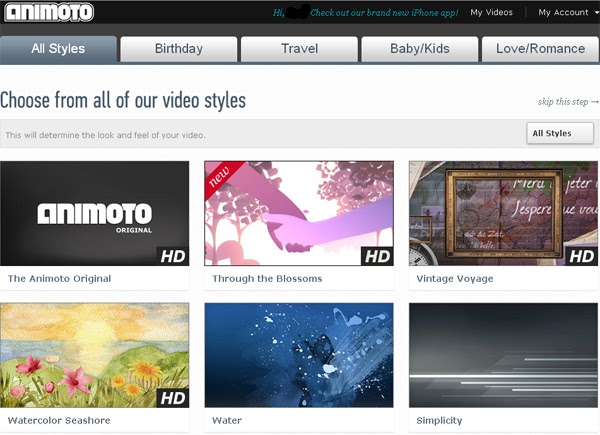Choose the Simplicity style thumbnail
600x435 pixels.
pos(503,355)
